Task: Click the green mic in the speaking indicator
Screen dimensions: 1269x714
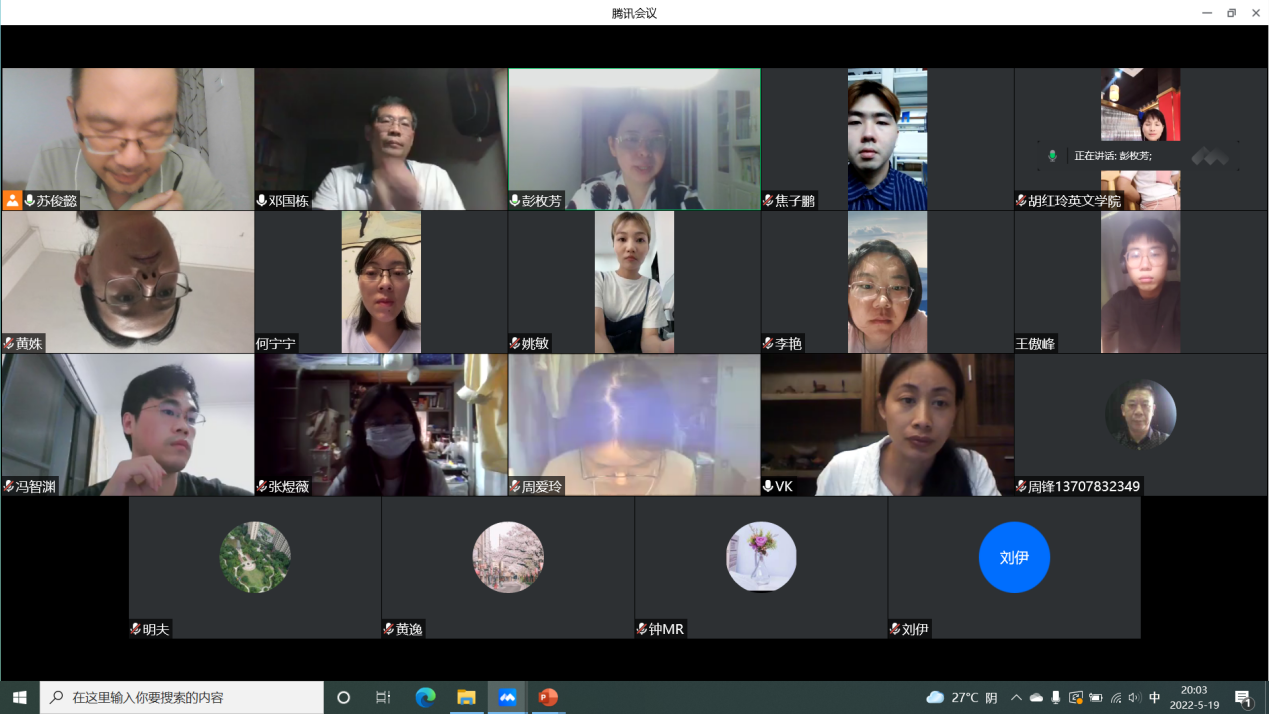Action: [1052, 156]
